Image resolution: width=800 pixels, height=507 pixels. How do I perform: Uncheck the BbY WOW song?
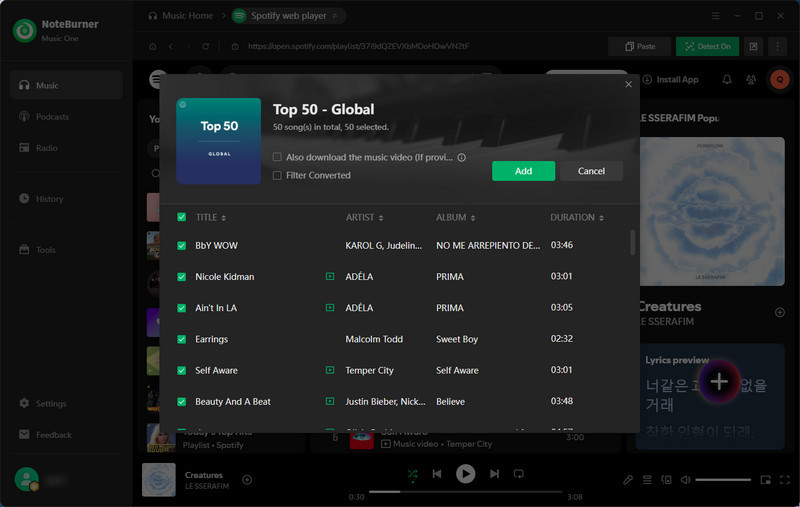[x=182, y=246]
